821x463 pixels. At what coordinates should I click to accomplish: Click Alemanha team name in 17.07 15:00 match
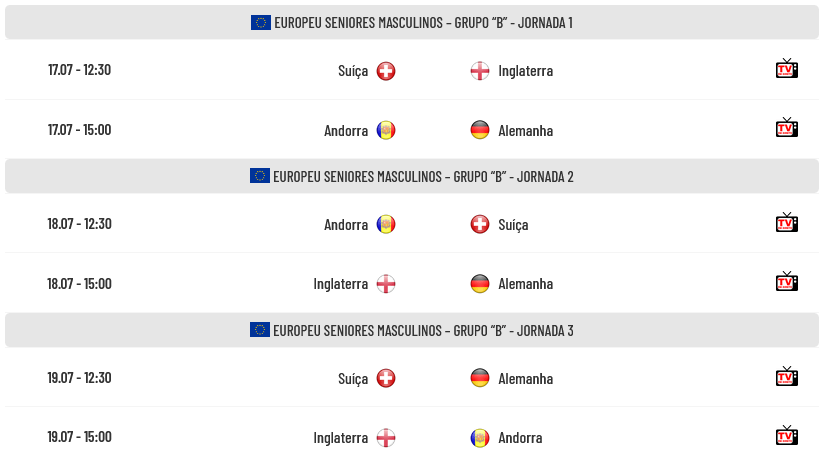click(526, 130)
